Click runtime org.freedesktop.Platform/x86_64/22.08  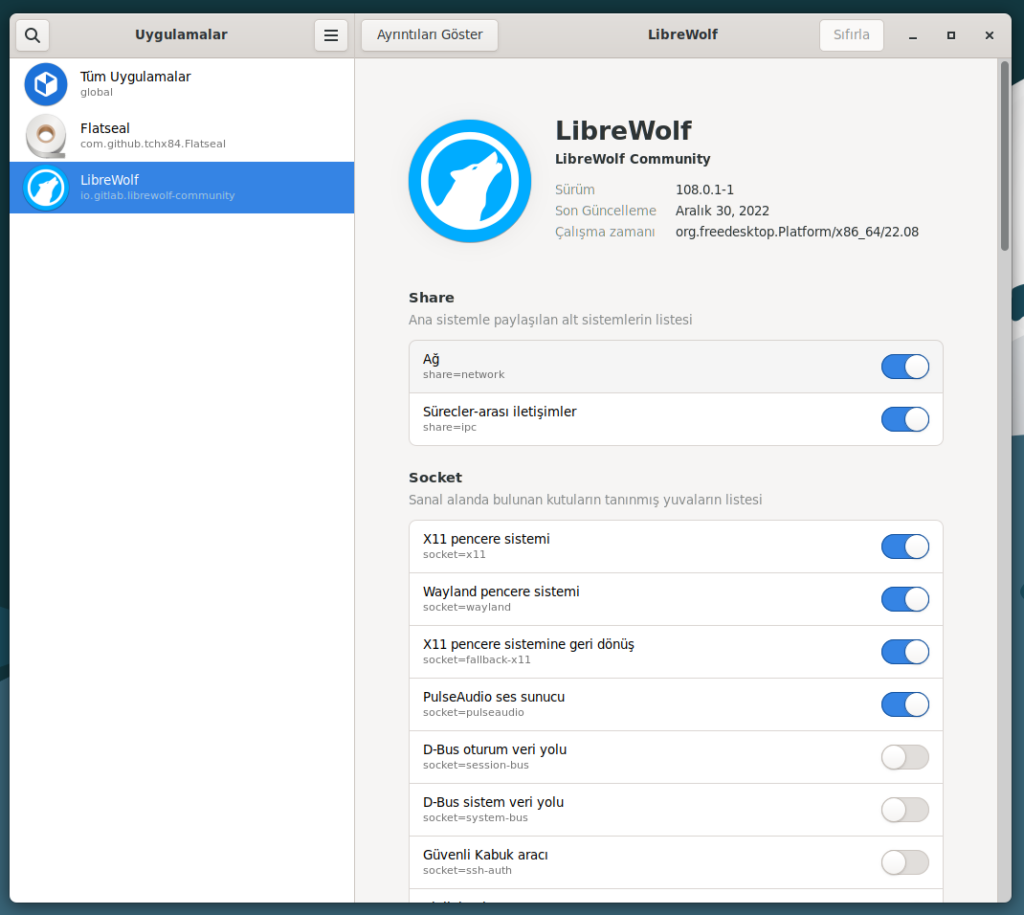(797, 232)
